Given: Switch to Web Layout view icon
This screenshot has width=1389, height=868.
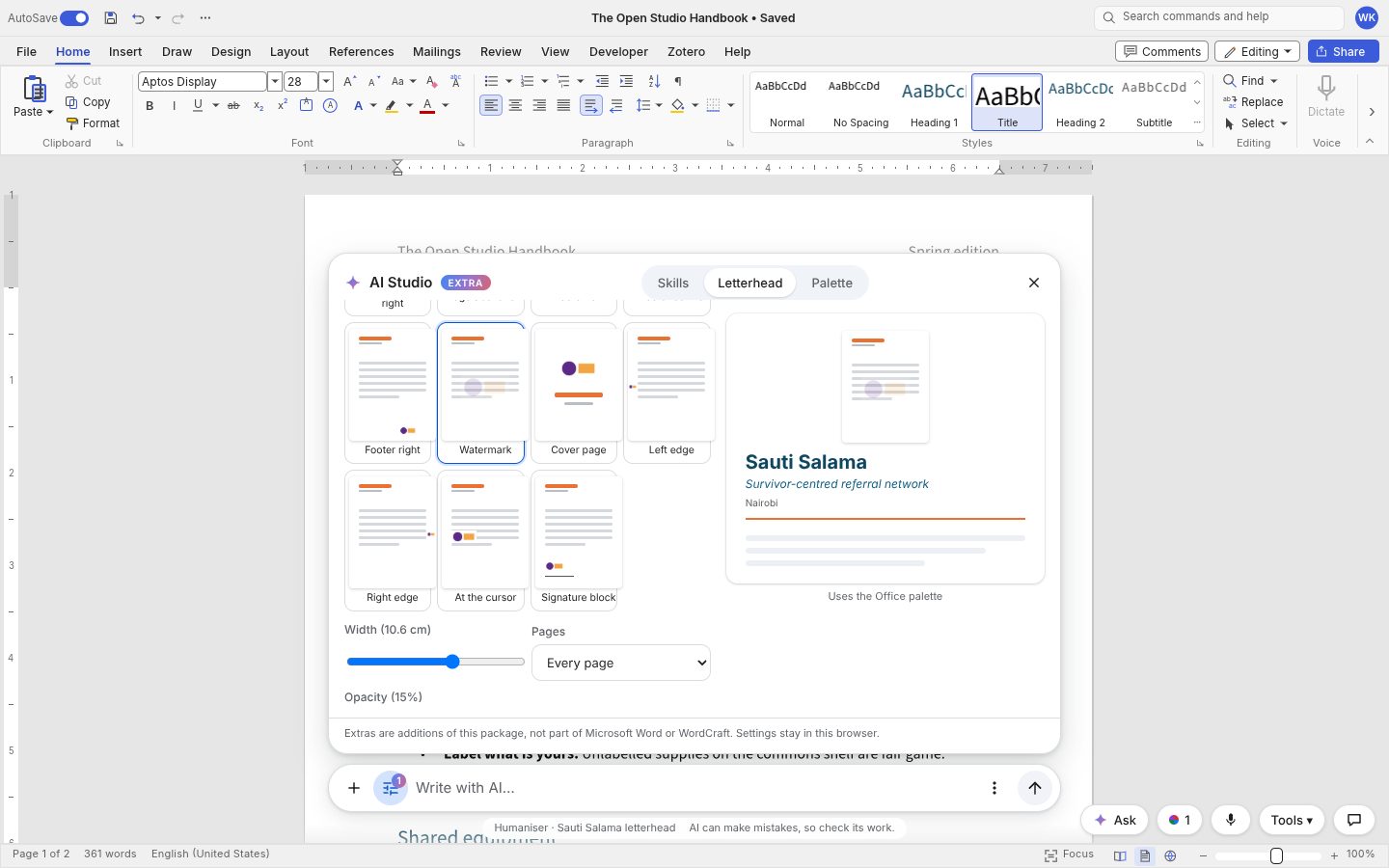Looking at the screenshot, I should click(1170, 855).
